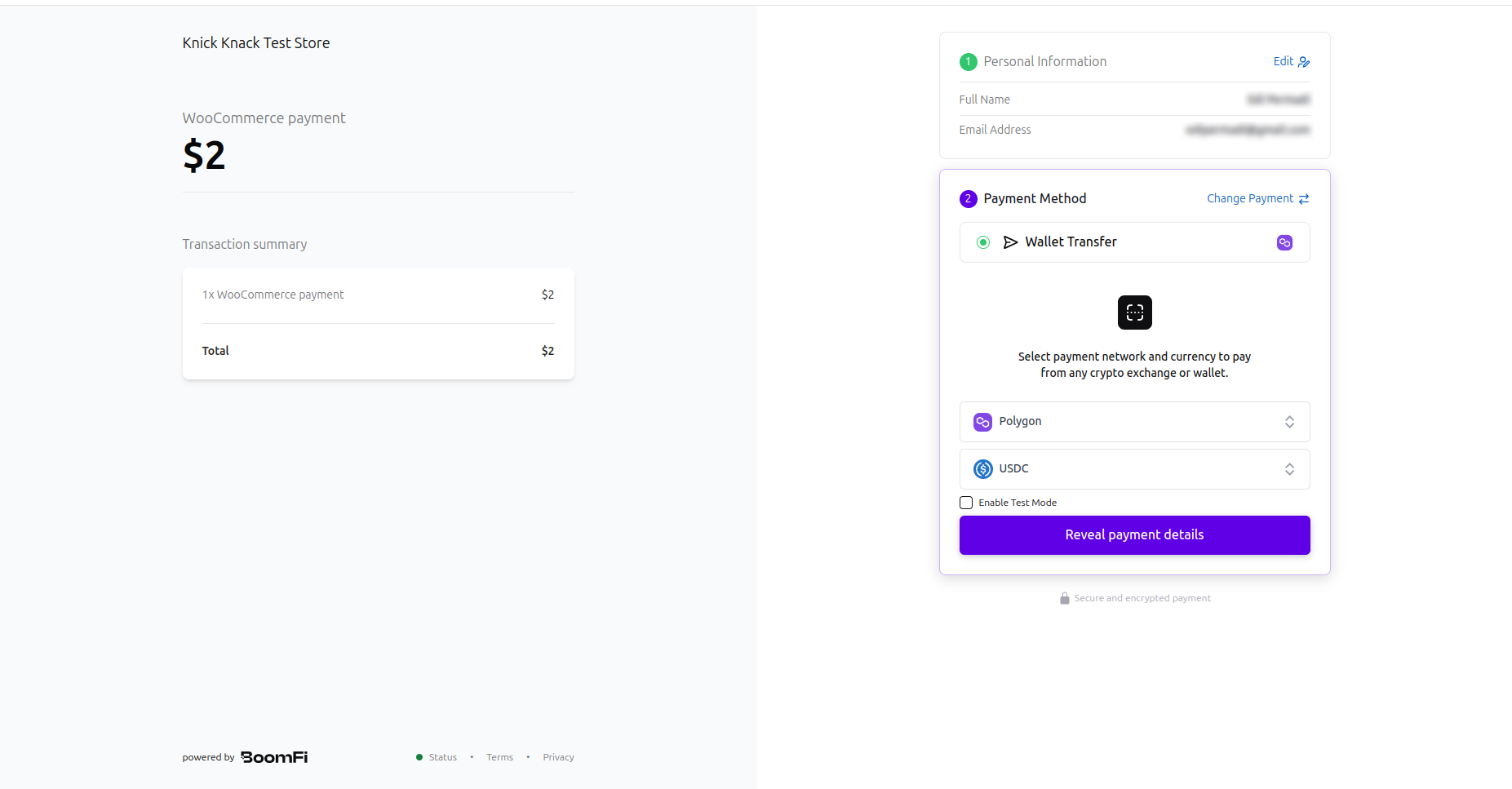Select the paper plane Wallet Transfer icon
1512x789 pixels.
coord(1011,242)
